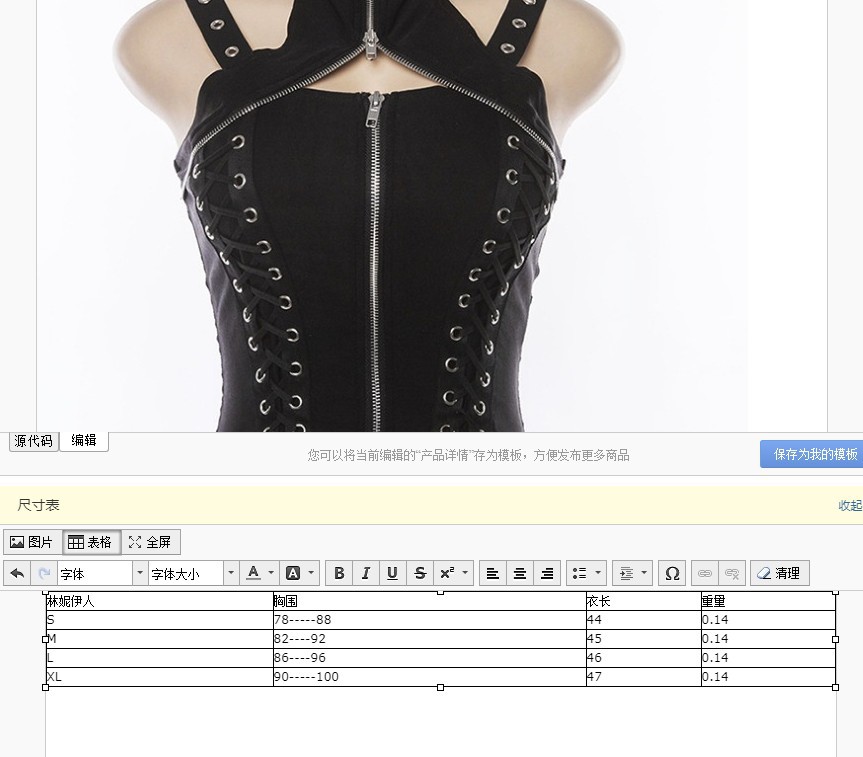Insert bulleted list
The width and height of the screenshot is (863, 757).
coord(580,574)
